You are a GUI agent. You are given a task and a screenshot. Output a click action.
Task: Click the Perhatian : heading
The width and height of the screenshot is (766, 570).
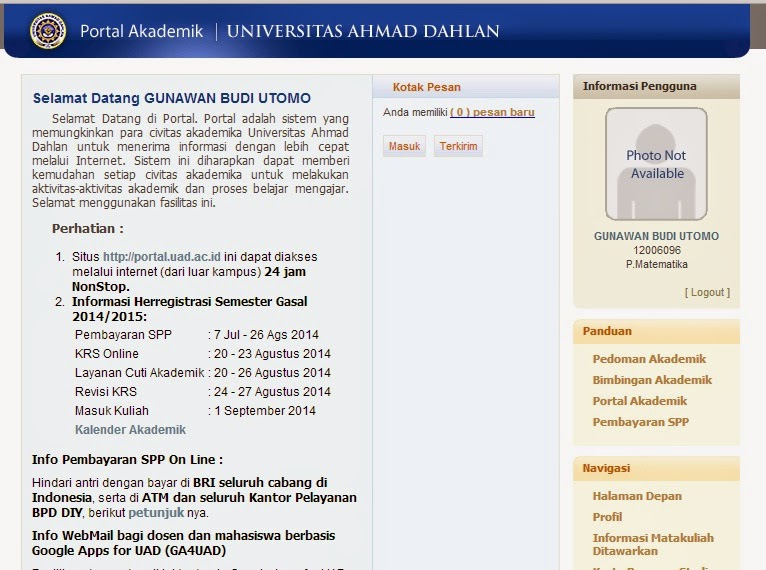[x=87, y=229]
